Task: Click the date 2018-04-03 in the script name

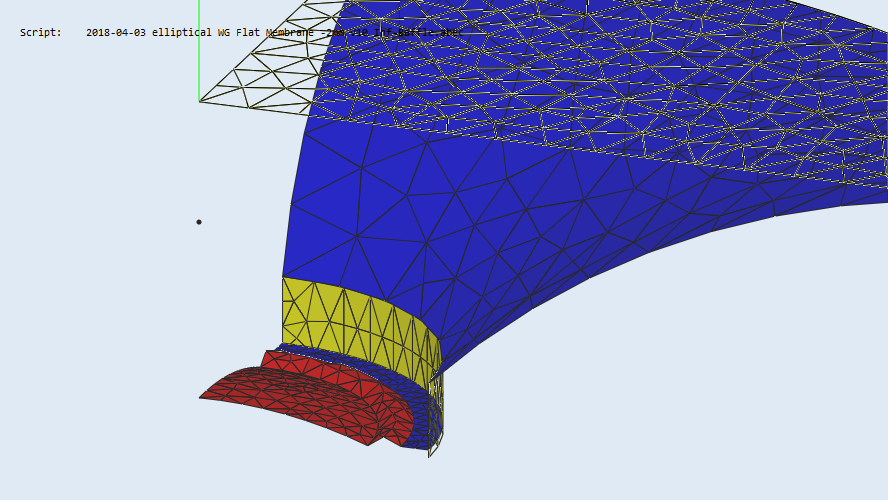Action: pyautogui.click(x=115, y=33)
